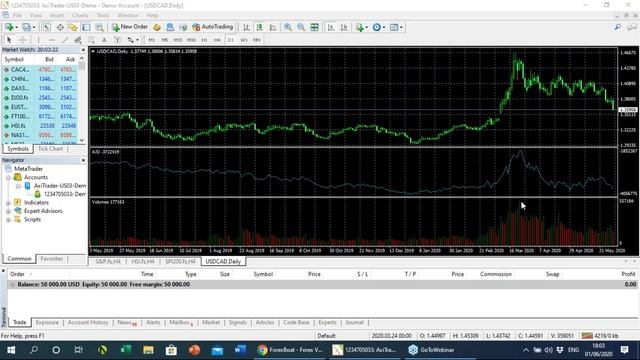
Task: Select the D1 timeframe button
Action: click(x=231, y=40)
